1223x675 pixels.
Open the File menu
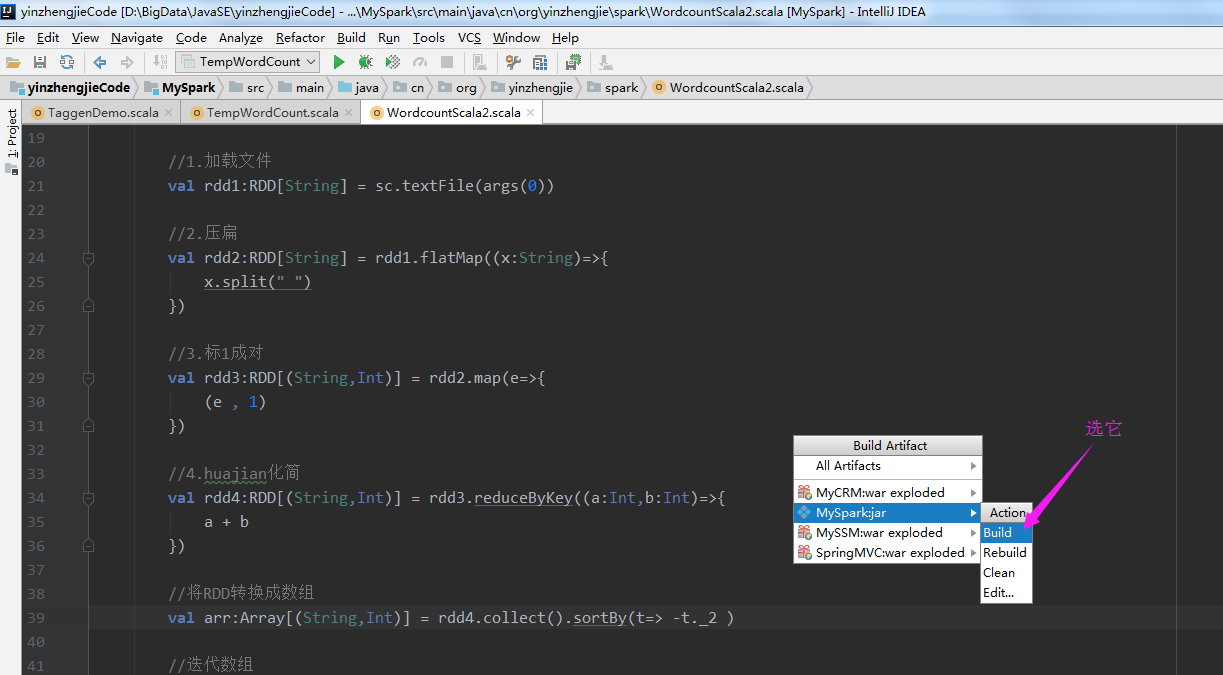(x=15, y=37)
